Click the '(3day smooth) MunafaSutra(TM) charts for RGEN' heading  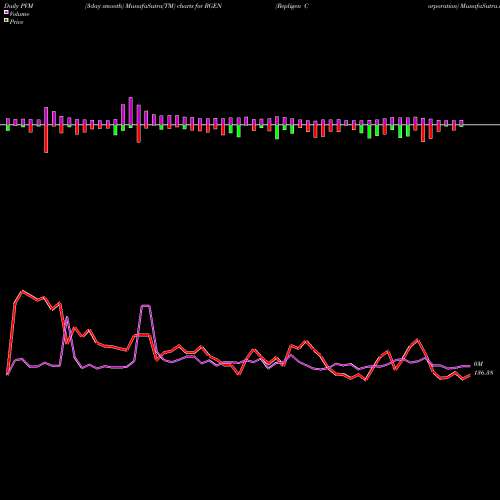pos(153,6)
